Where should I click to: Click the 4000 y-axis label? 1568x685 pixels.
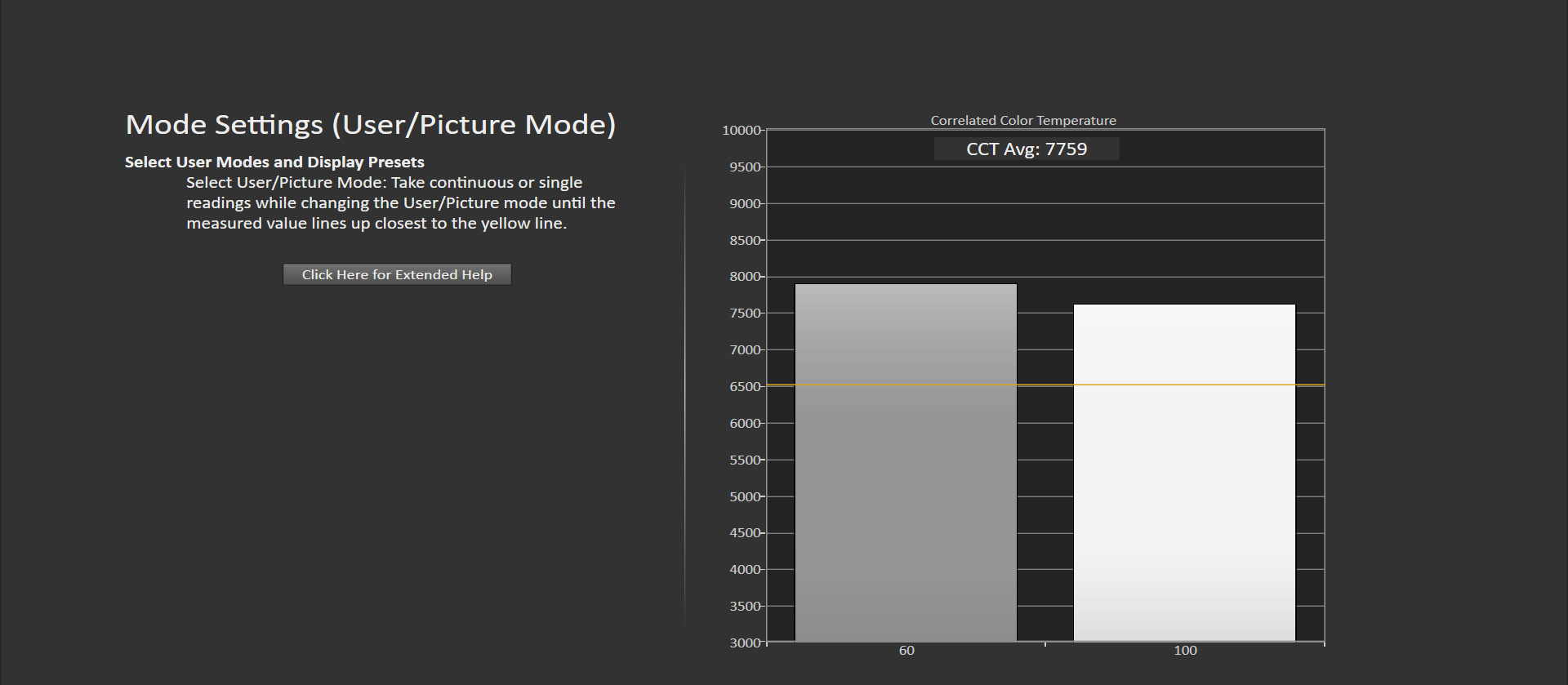745,570
